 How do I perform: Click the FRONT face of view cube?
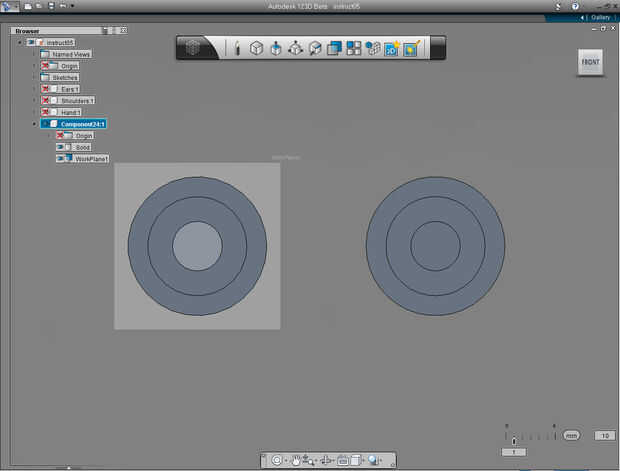click(590, 62)
